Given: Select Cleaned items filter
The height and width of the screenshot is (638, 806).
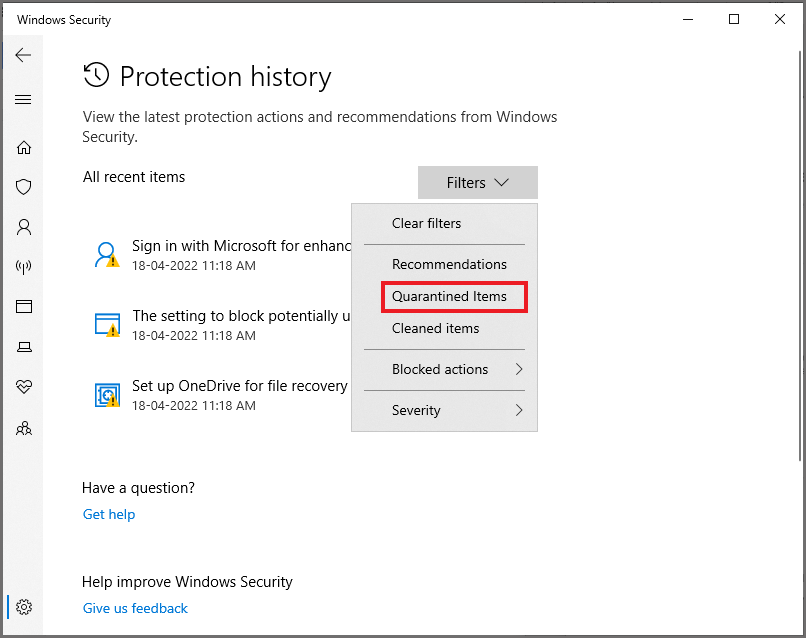Looking at the screenshot, I should [435, 328].
